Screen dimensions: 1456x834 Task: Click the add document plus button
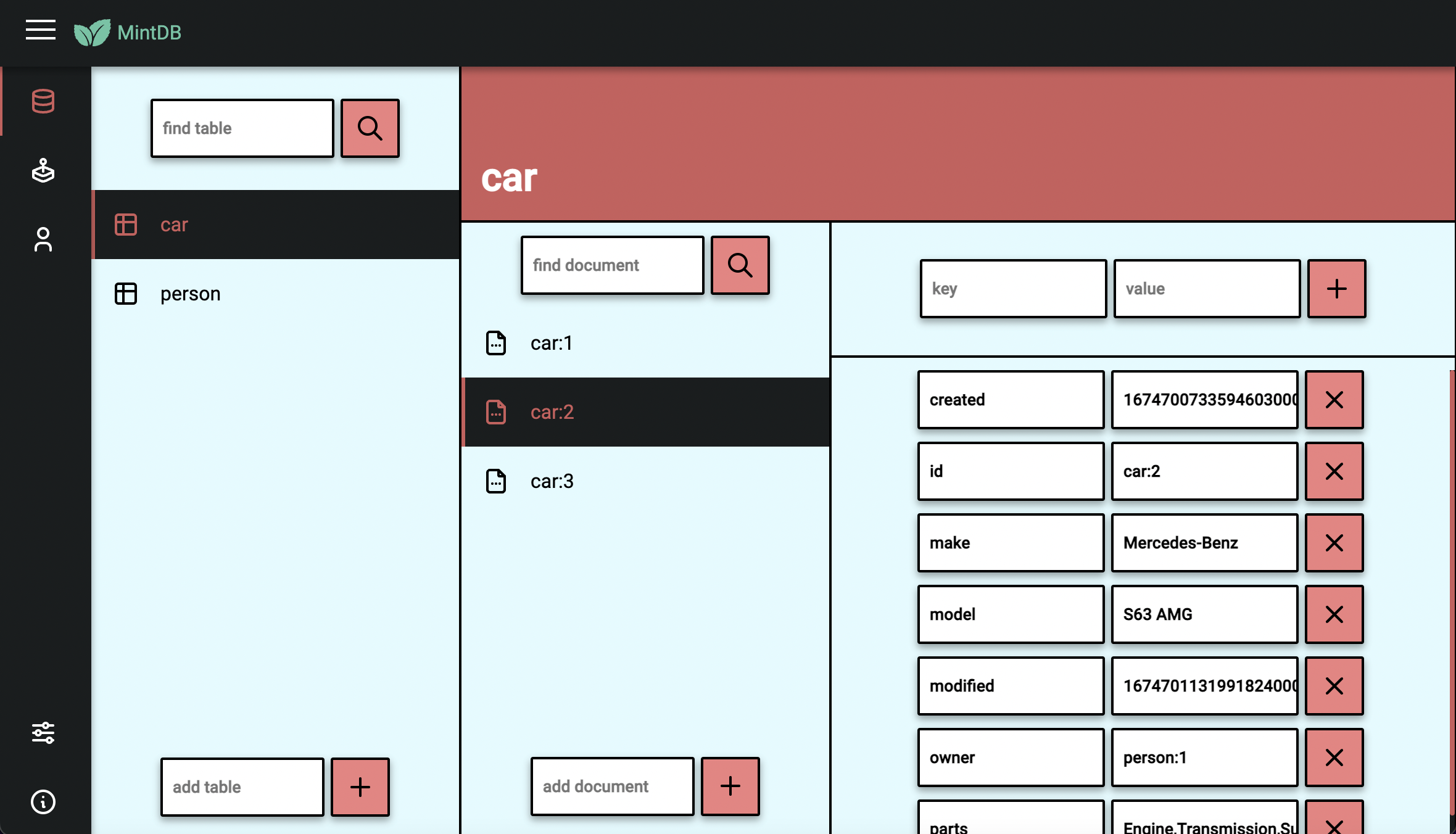[x=730, y=787]
